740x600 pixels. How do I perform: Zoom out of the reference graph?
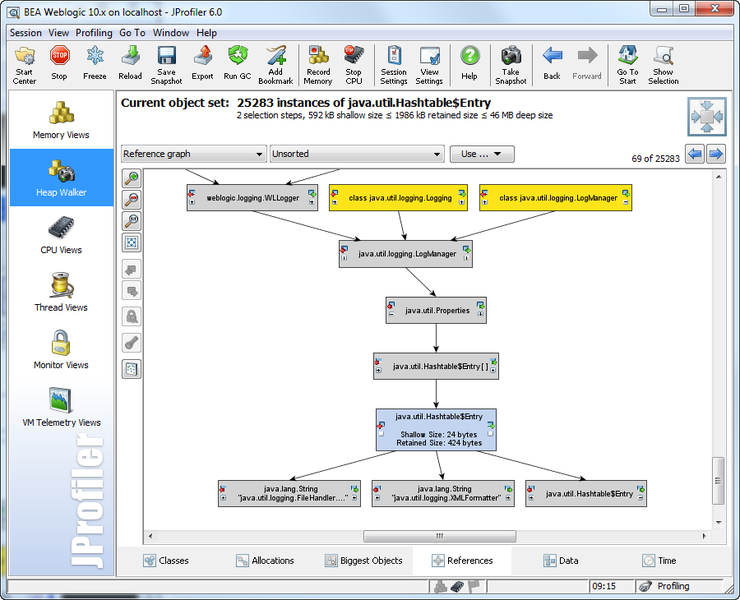[132, 199]
